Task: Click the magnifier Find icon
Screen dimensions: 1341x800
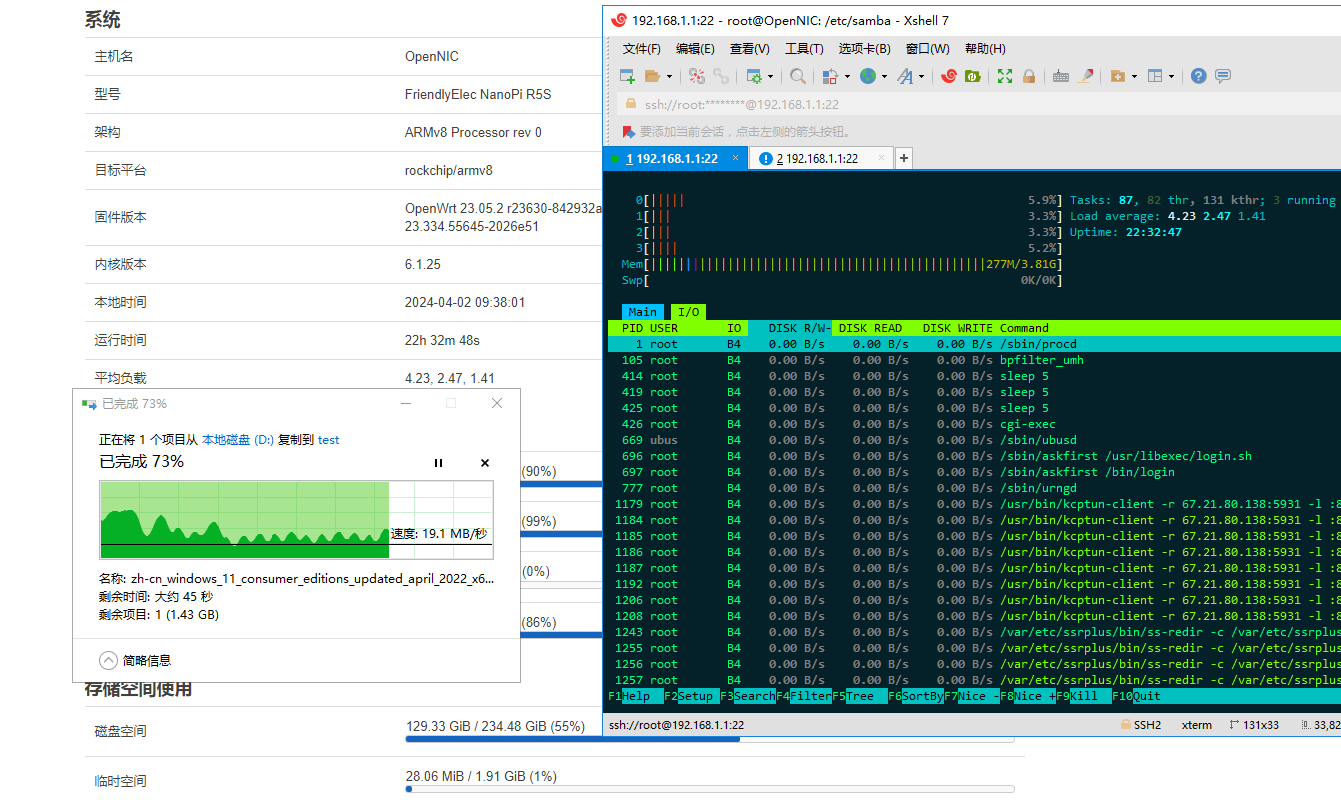Action: coord(798,76)
